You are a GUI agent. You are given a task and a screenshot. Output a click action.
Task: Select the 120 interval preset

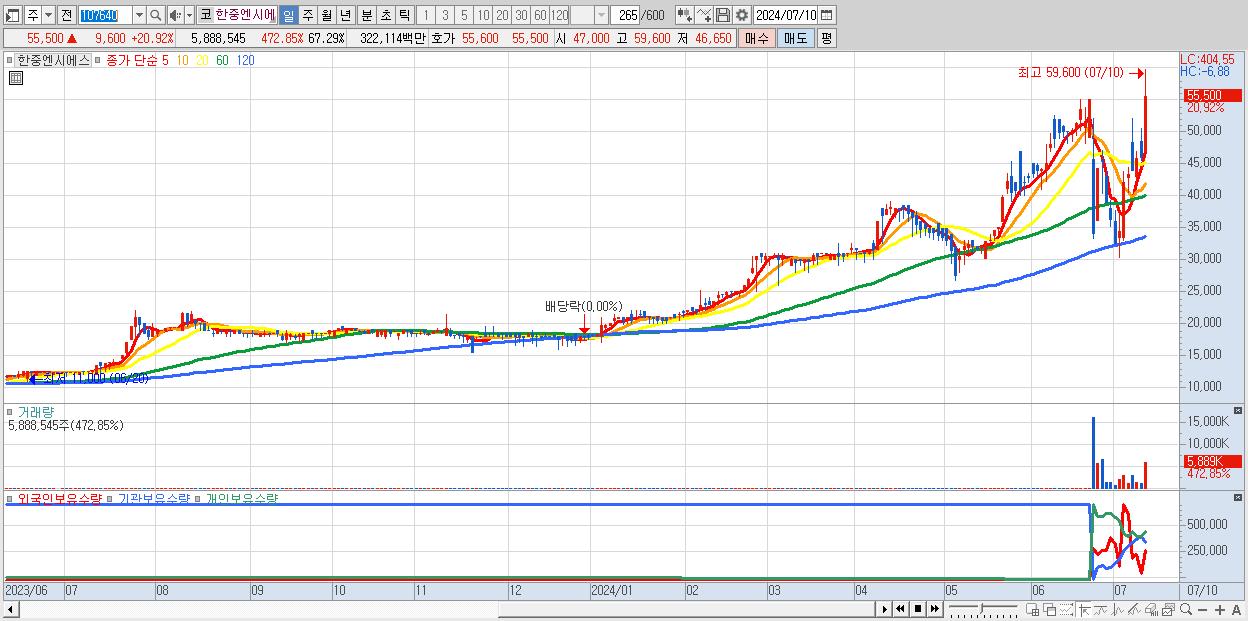click(x=560, y=15)
